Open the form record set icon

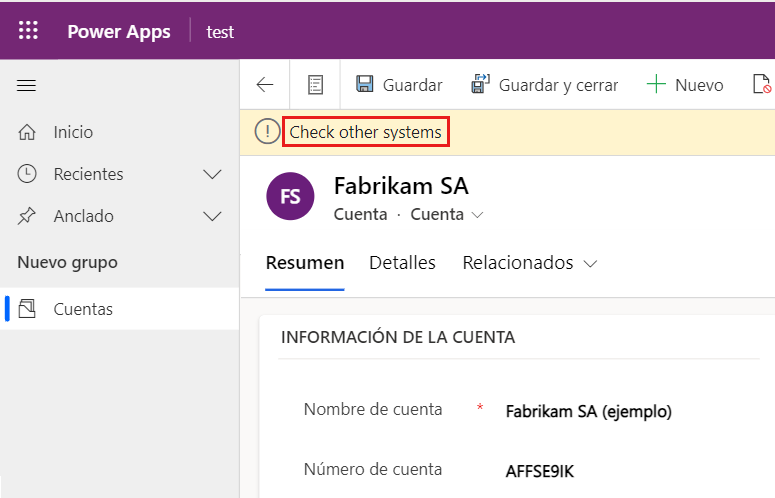coord(315,85)
